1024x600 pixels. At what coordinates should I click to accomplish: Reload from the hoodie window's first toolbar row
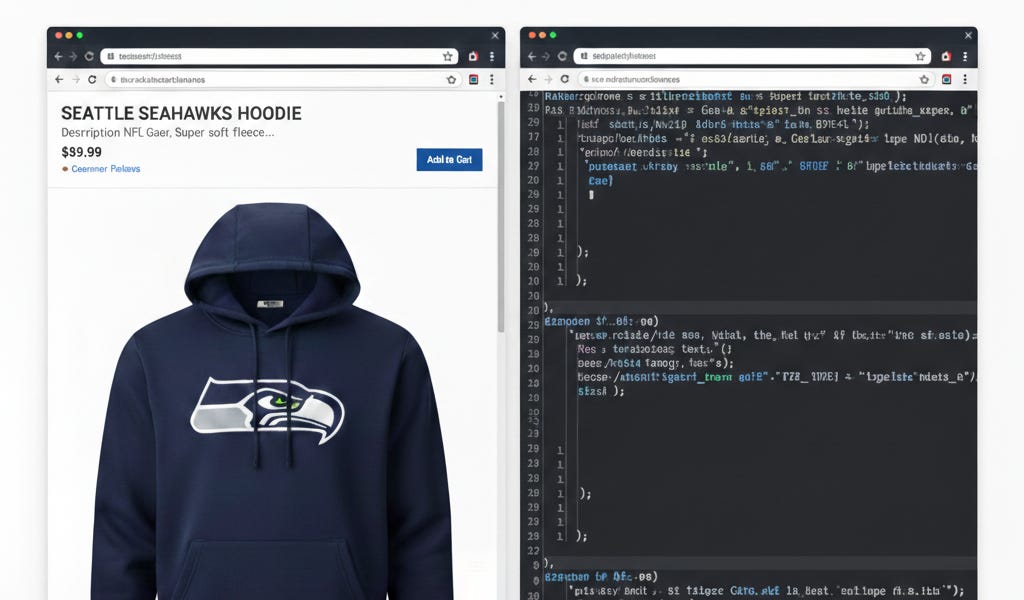click(x=89, y=57)
